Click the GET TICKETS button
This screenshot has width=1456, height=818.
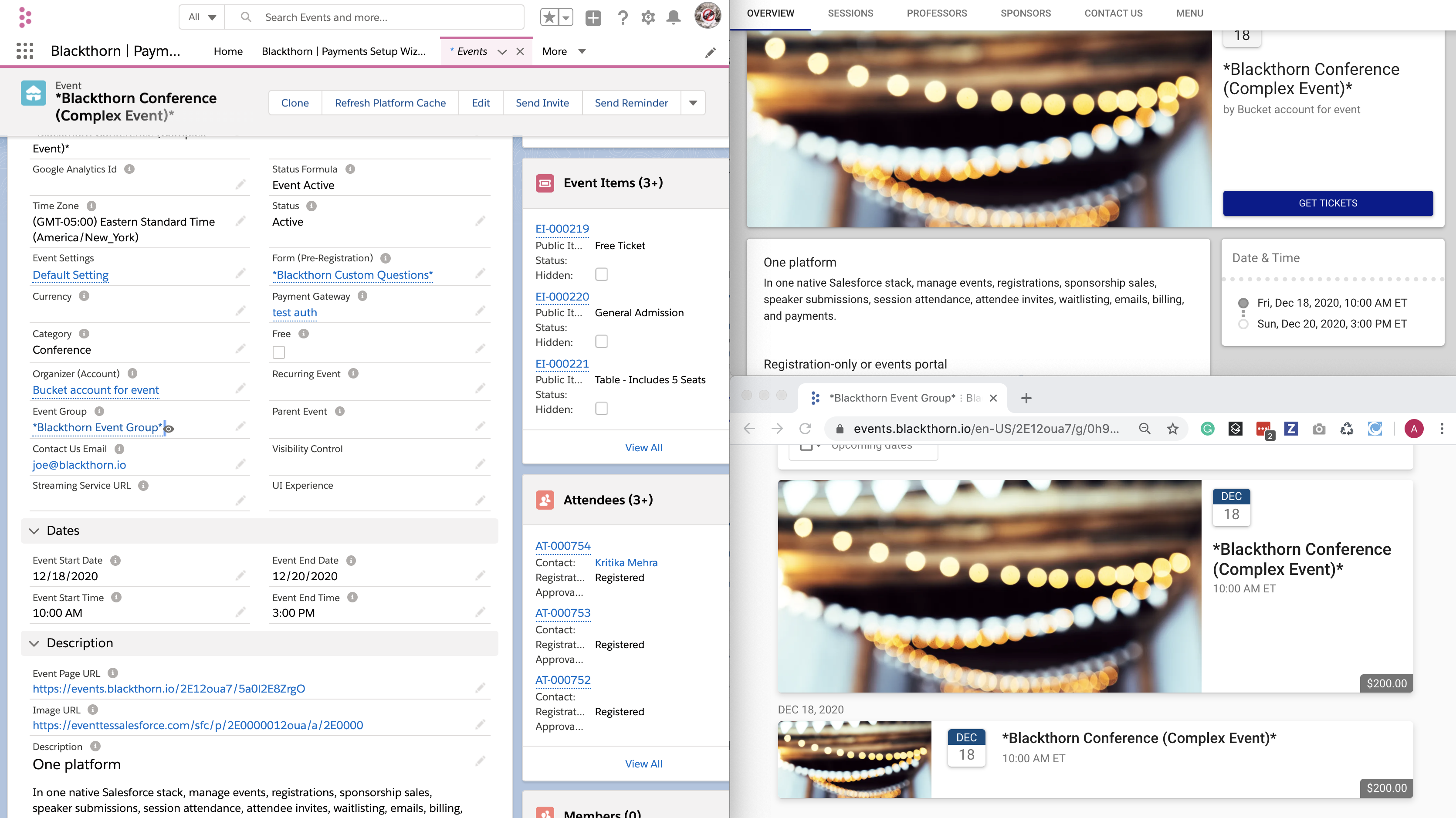[x=1327, y=203]
